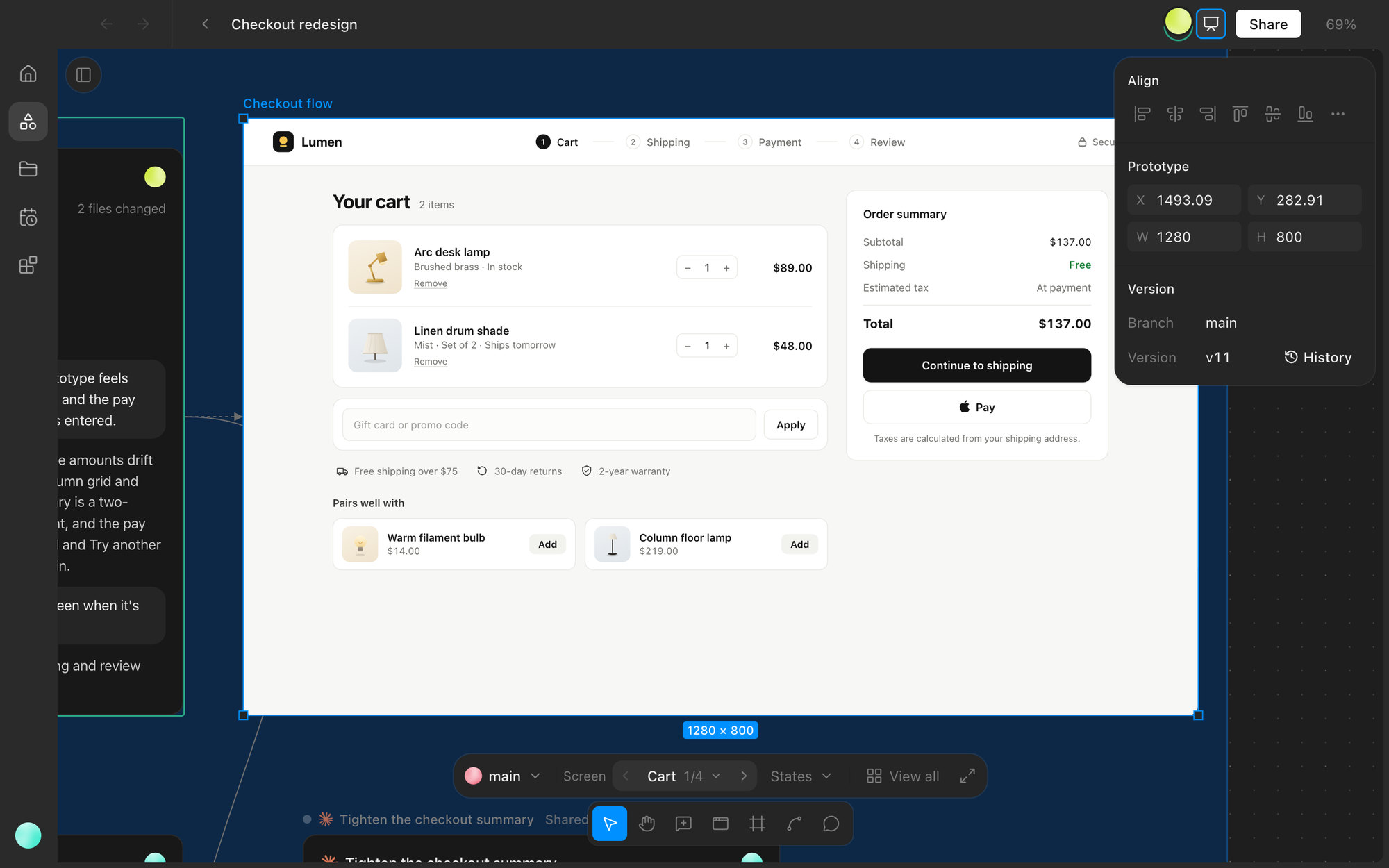The width and height of the screenshot is (1389, 868).
Task: Open the components grid sidebar icon
Action: coord(28,265)
